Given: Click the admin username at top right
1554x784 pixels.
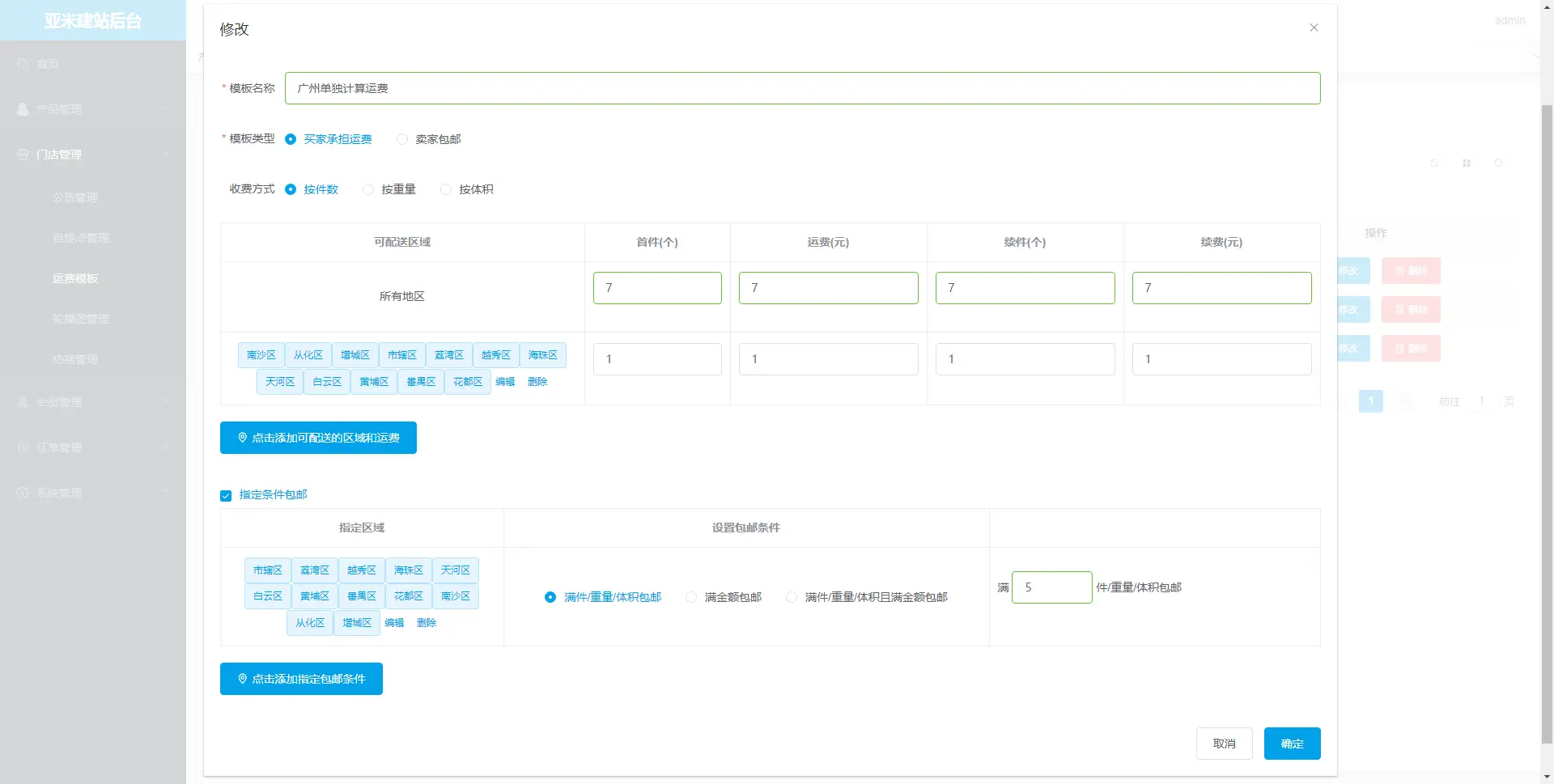Looking at the screenshot, I should 1509,21.
